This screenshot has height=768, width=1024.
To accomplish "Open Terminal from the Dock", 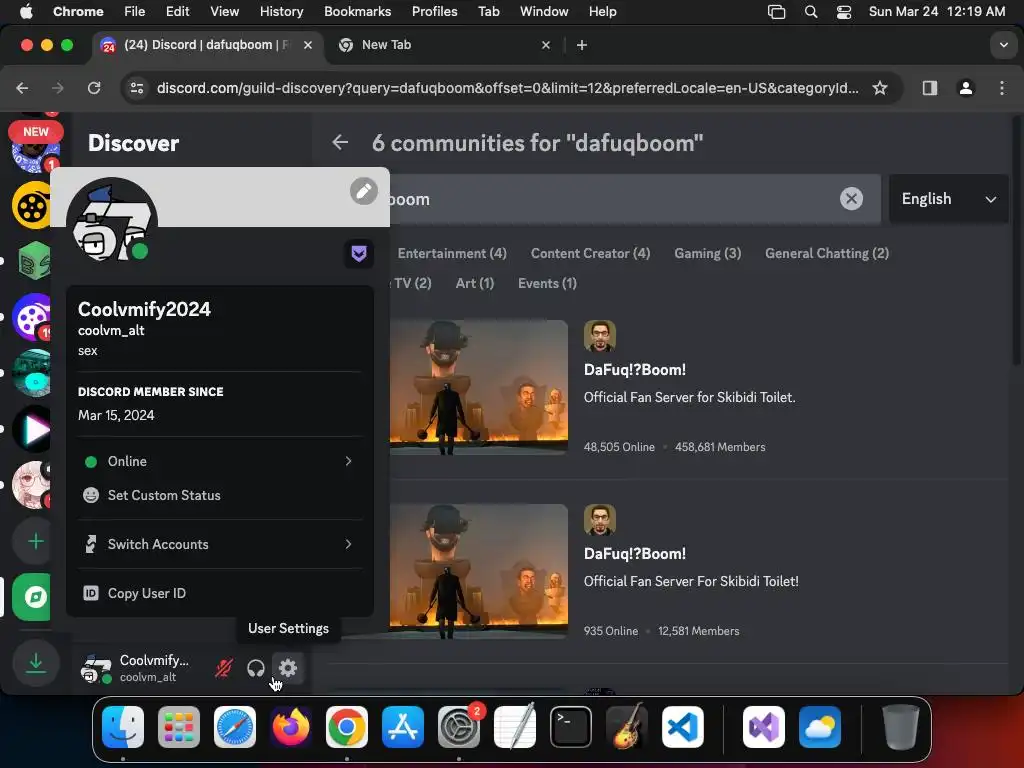I will click(x=571, y=727).
